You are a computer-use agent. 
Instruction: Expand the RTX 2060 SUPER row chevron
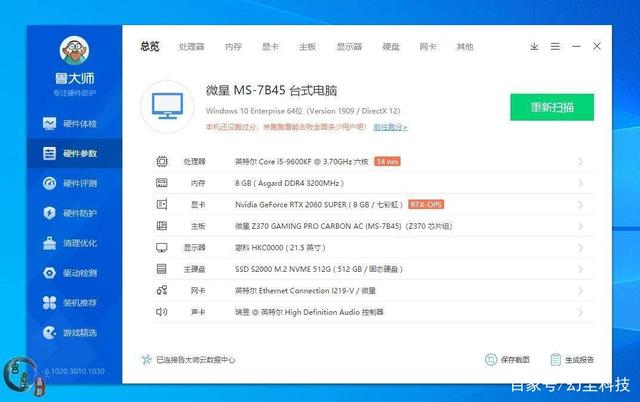coord(580,205)
